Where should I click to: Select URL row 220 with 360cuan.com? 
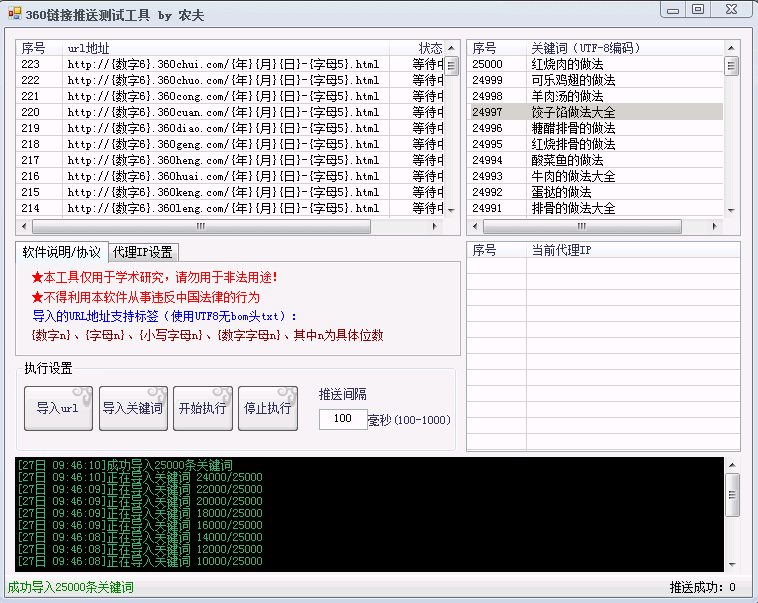[230, 112]
